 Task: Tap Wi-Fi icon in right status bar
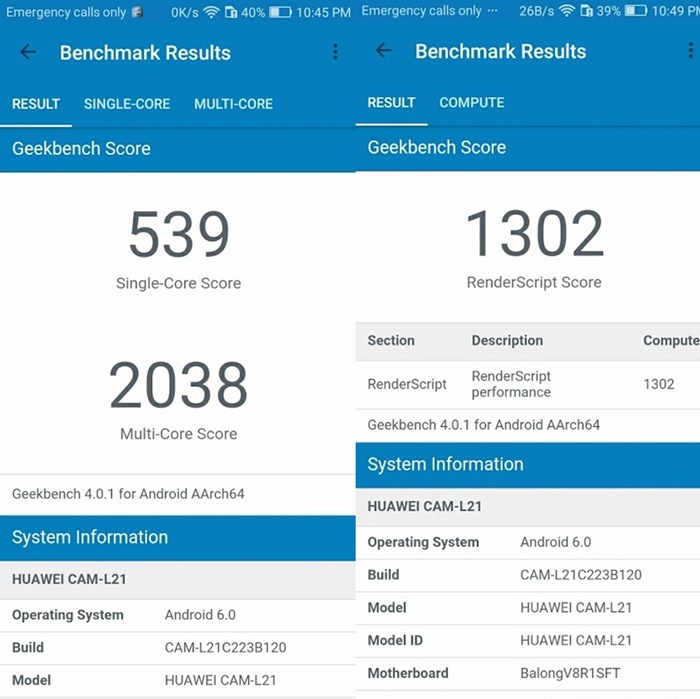pos(567,11)
